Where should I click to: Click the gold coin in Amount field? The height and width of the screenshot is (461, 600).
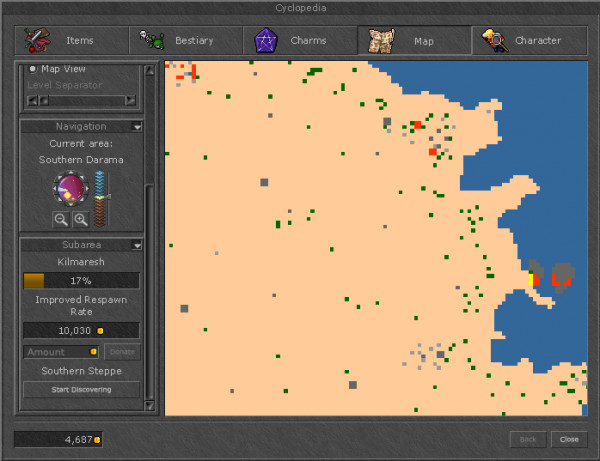coord(93,352)
